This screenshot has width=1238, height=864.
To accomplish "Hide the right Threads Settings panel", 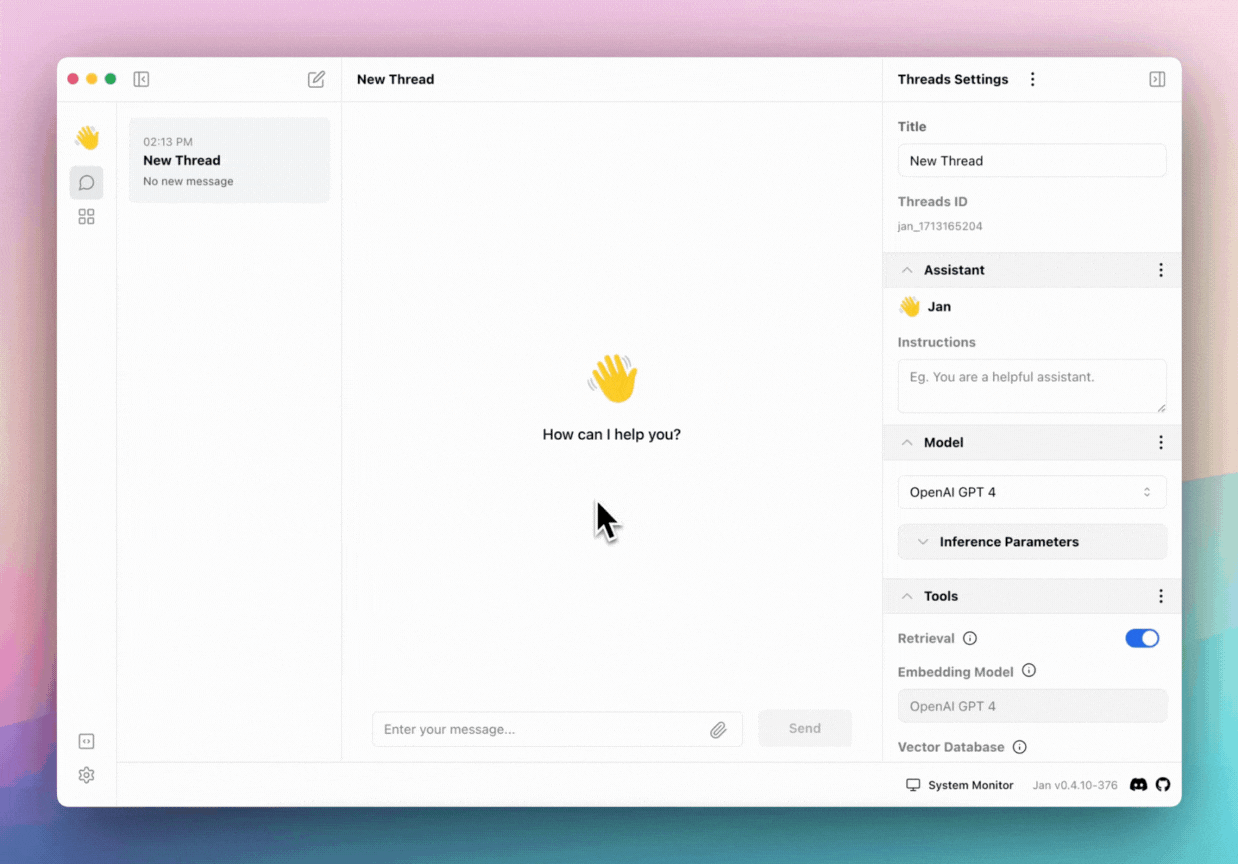I will pos(1157,79).
